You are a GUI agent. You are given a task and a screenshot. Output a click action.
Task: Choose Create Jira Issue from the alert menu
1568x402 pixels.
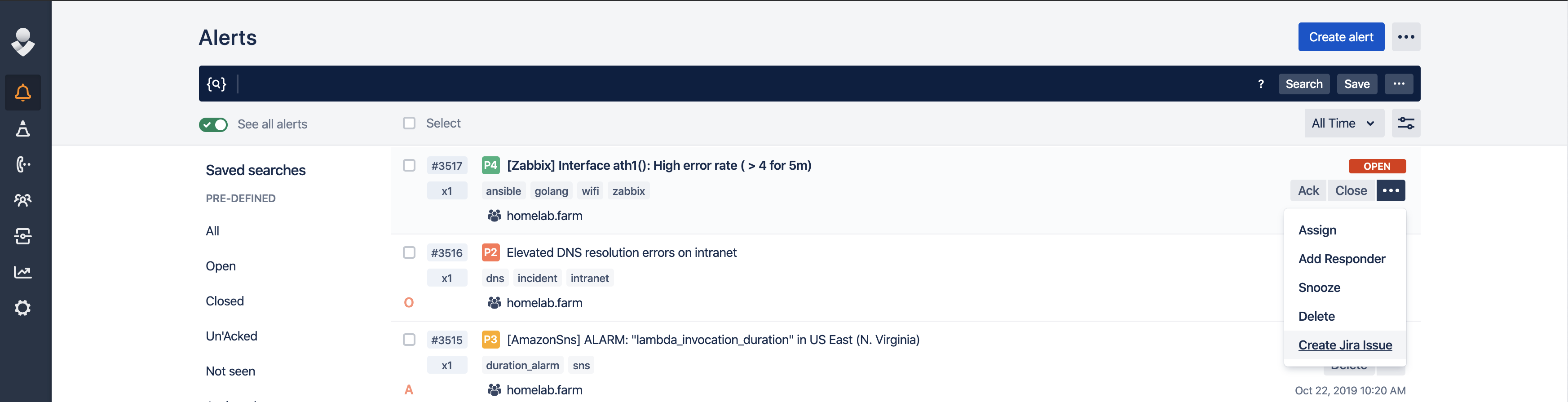[x=1345, y=345]
